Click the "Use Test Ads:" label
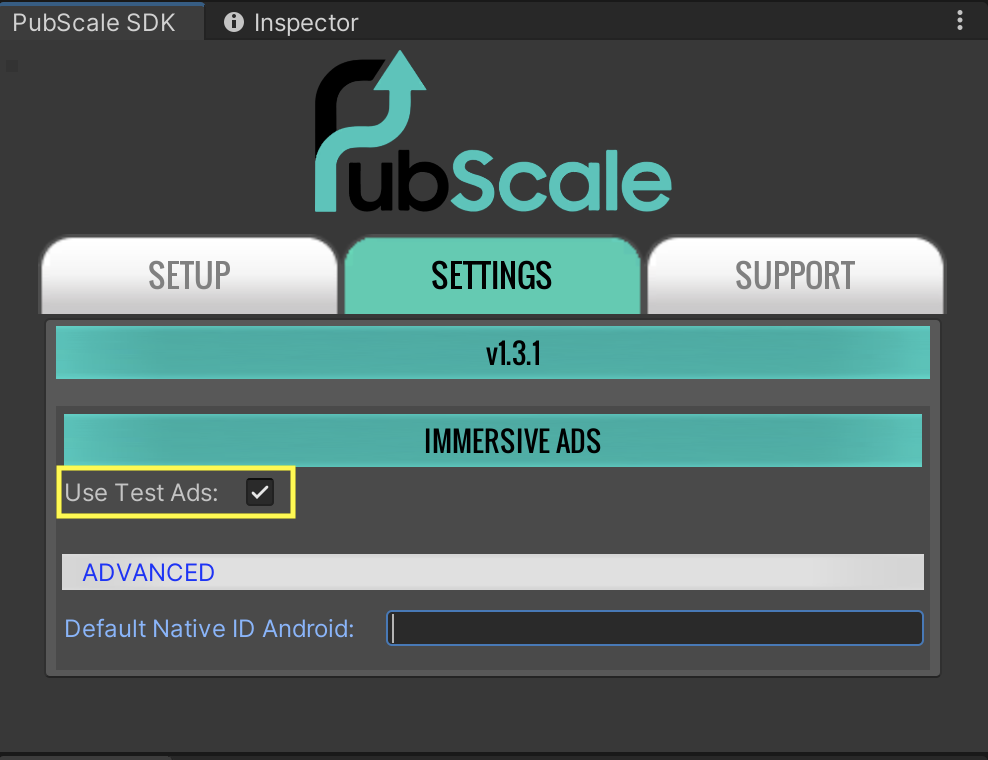 141,492
